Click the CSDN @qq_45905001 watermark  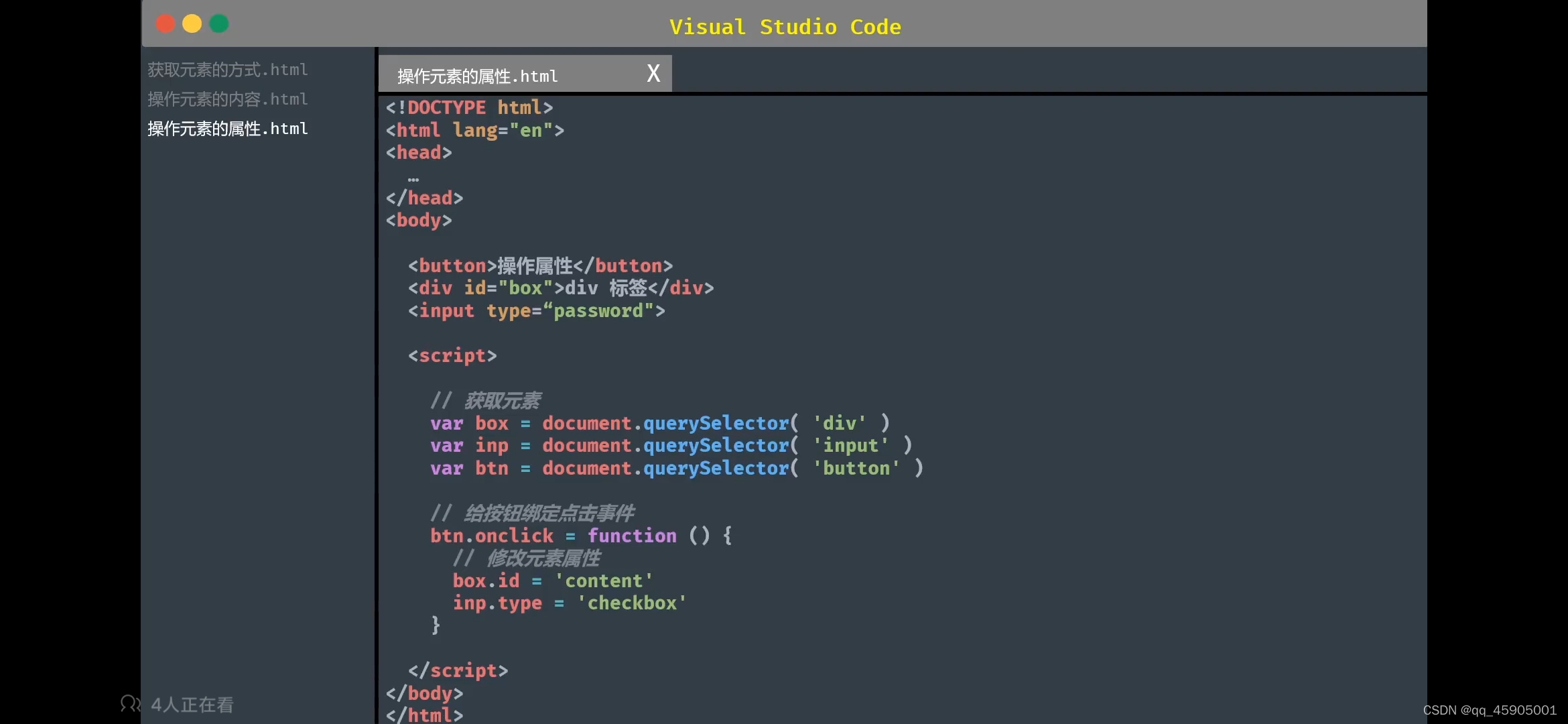[x=1489, y=710]
